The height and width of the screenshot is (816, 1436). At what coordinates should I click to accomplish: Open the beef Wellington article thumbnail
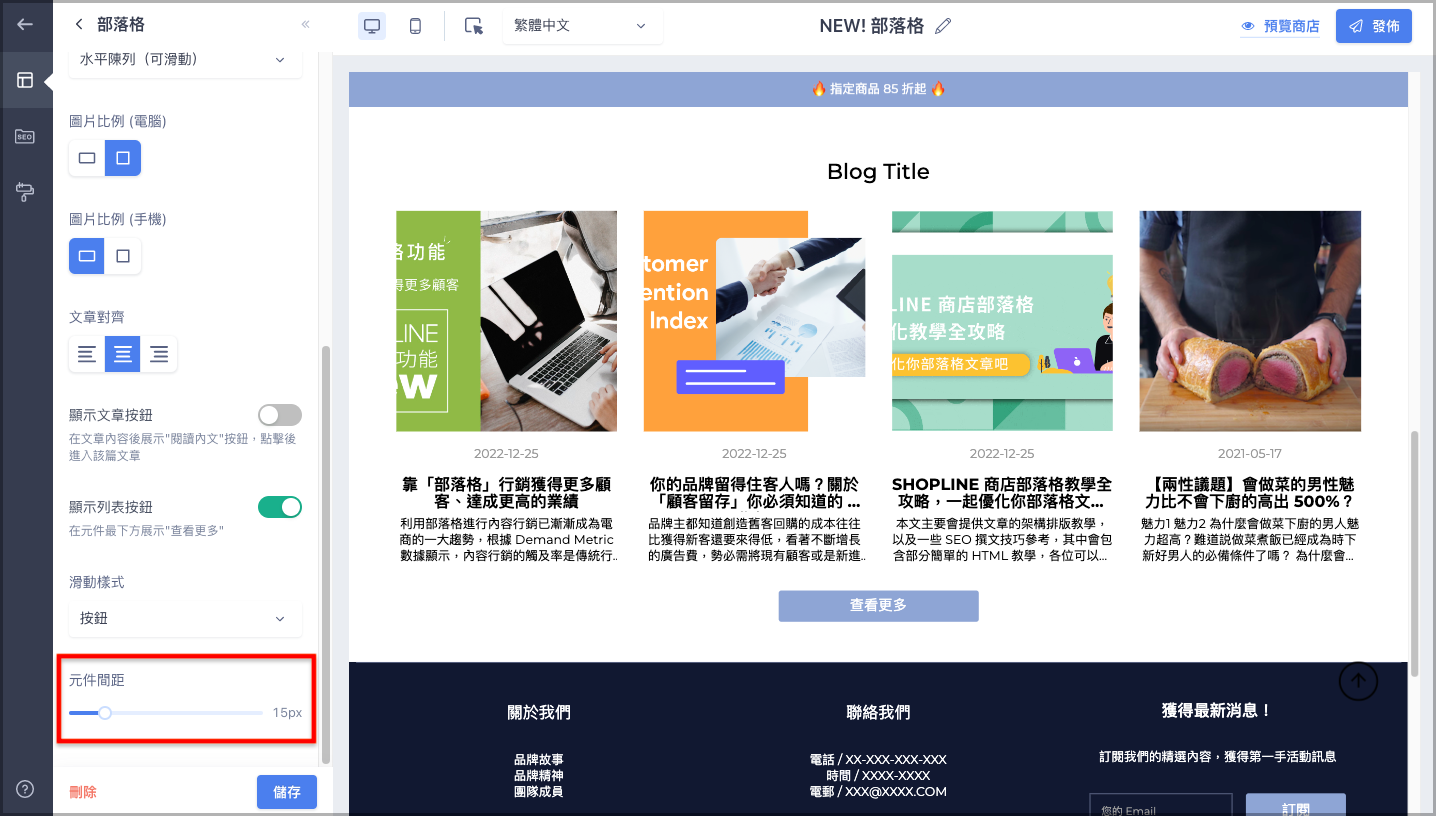pyautogui.click(x=1250, y=321)
